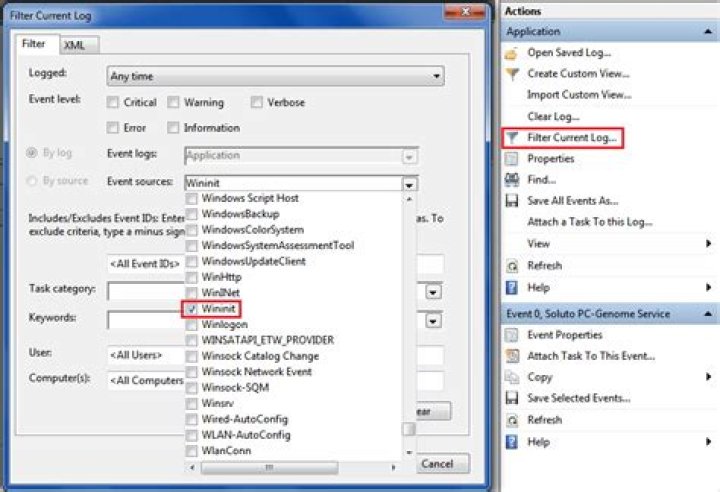This screenshot has width=720, height=492.
Task: Check the Information event level box
Action: point(173,128)
